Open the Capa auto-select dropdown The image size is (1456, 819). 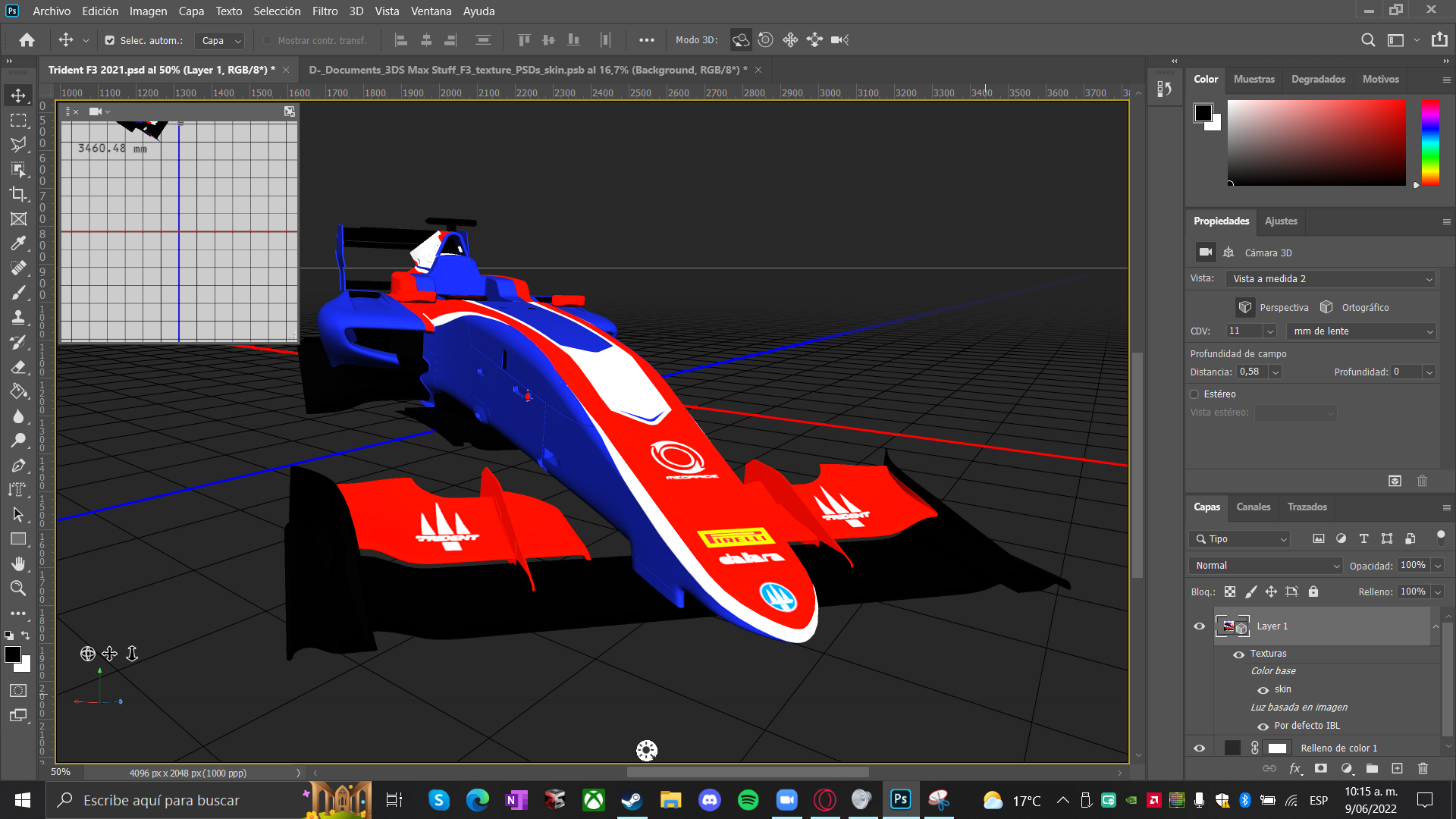pyautogui.click(x=221, y=41)
